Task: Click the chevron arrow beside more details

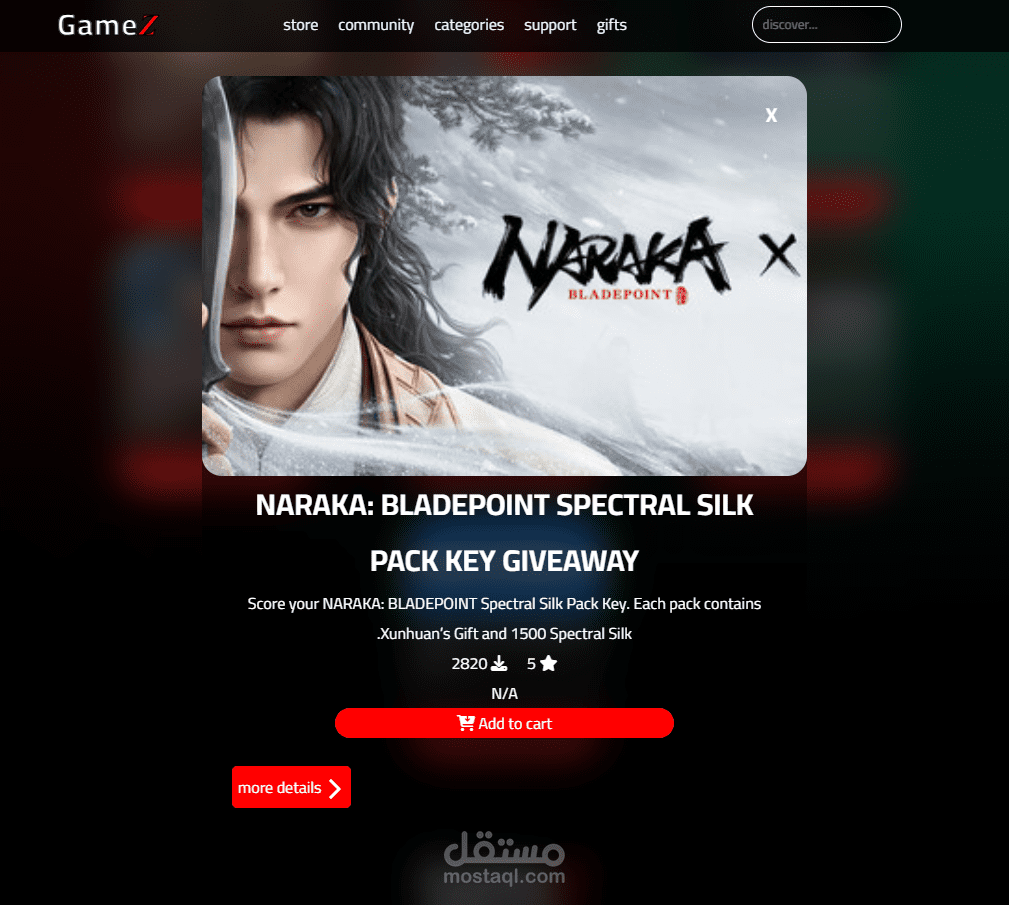Action: pyautogui.click(x=335, y=788)
